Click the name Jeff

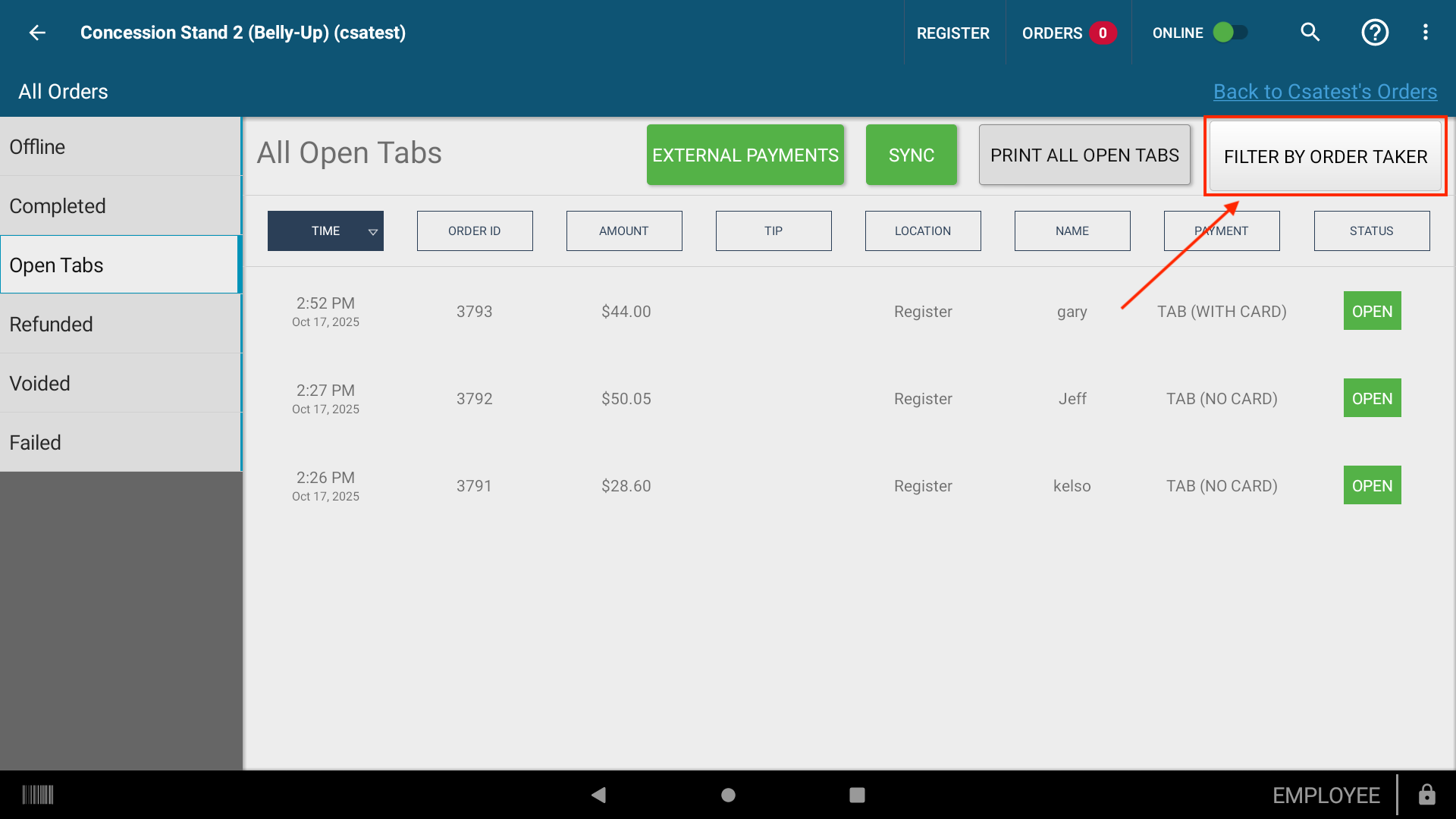[x=1072, y=399]
